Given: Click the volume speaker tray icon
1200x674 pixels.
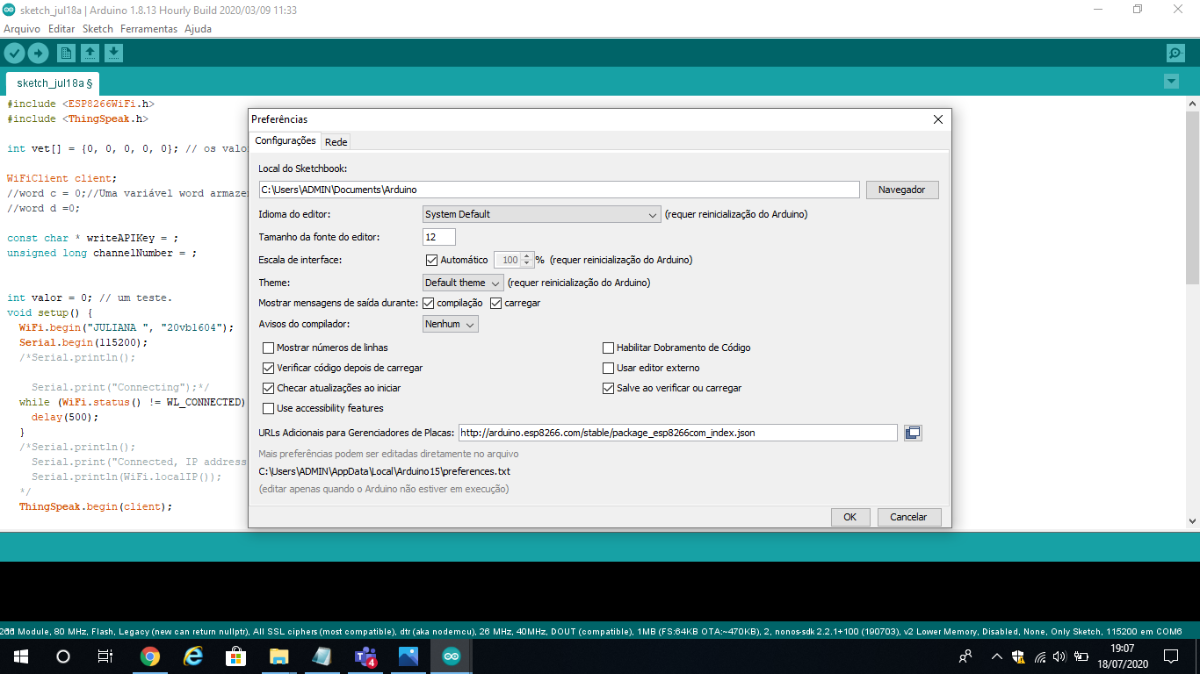Looking at the screenshot, I should pyautogui.click(x=1060, y=657).
